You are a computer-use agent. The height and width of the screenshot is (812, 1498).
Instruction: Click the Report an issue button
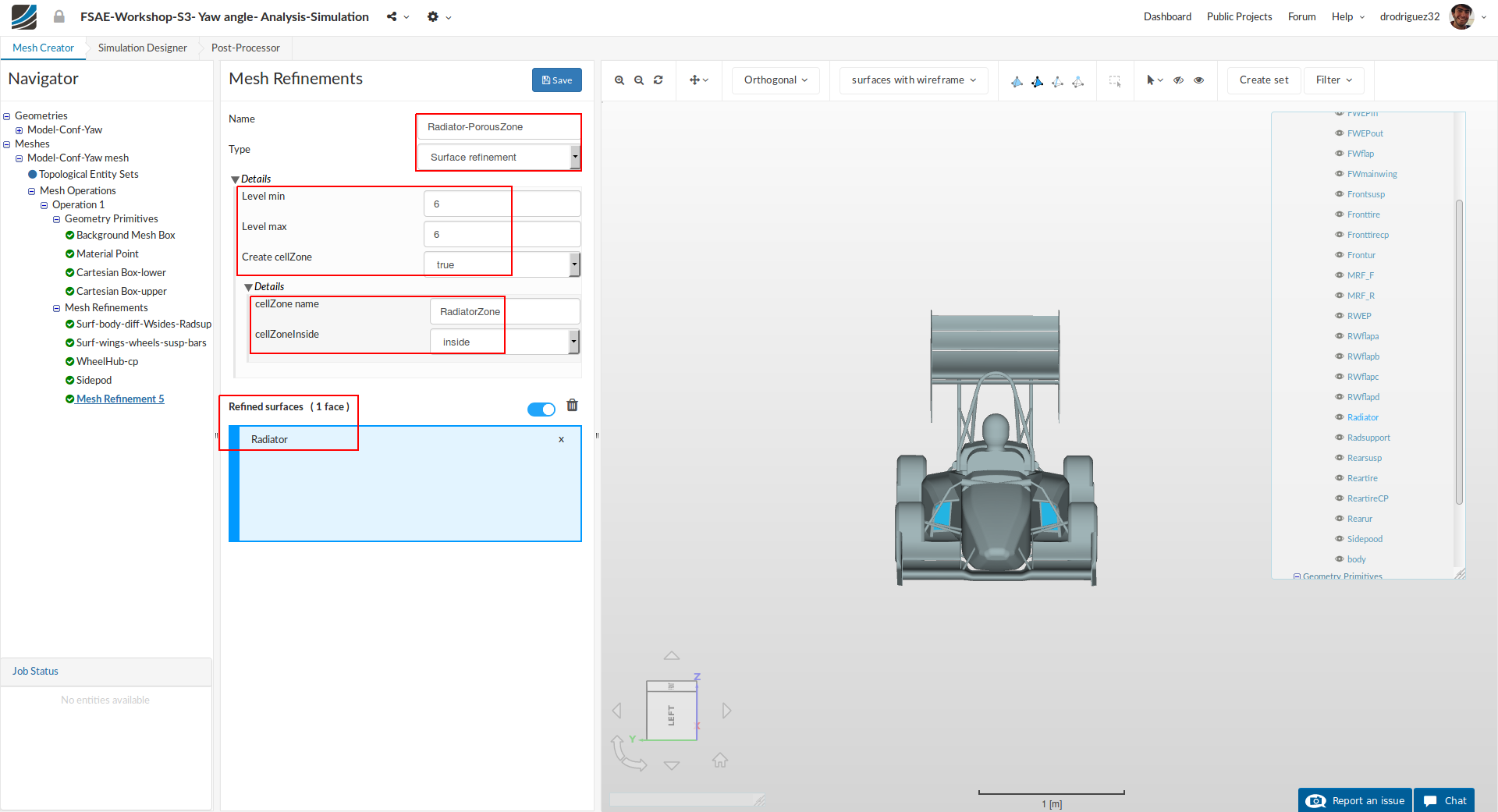pos(1355,801)
